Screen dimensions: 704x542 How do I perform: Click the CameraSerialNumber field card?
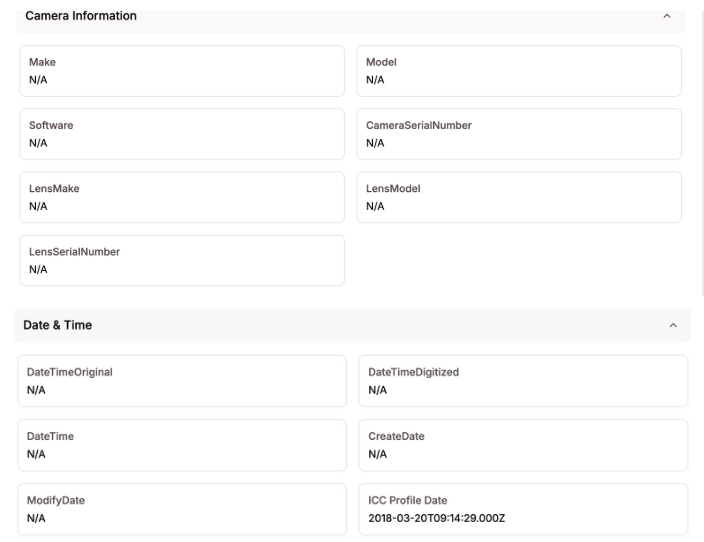[x=519, y=134]
